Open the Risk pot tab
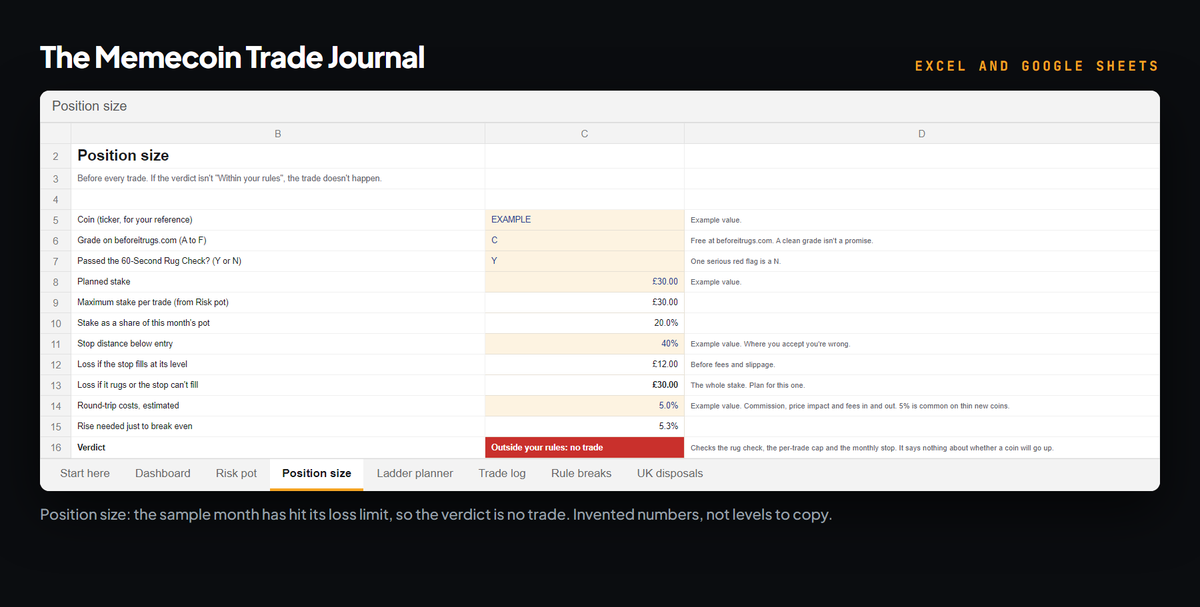 [x=236, y=473]
